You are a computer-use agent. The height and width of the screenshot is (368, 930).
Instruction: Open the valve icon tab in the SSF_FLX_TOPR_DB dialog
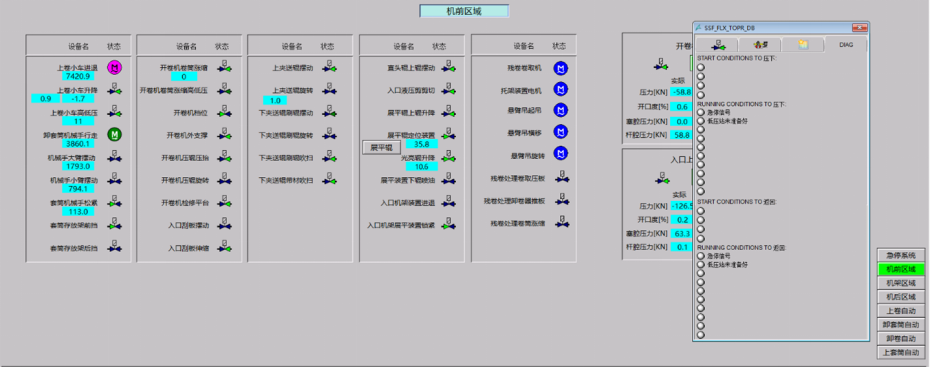pos(718,45)
